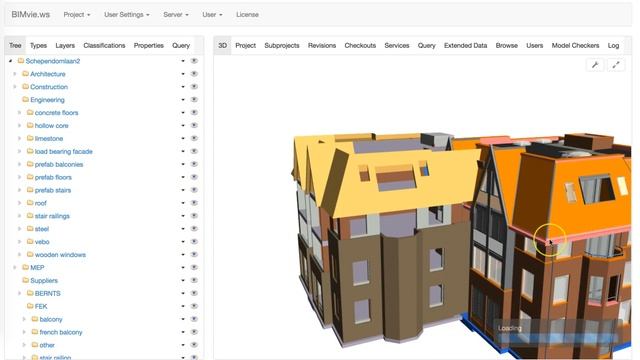The height and width of the screenshot is (360, 640).
Task: Open the User dropdown menu
Action: click(212, 14)
